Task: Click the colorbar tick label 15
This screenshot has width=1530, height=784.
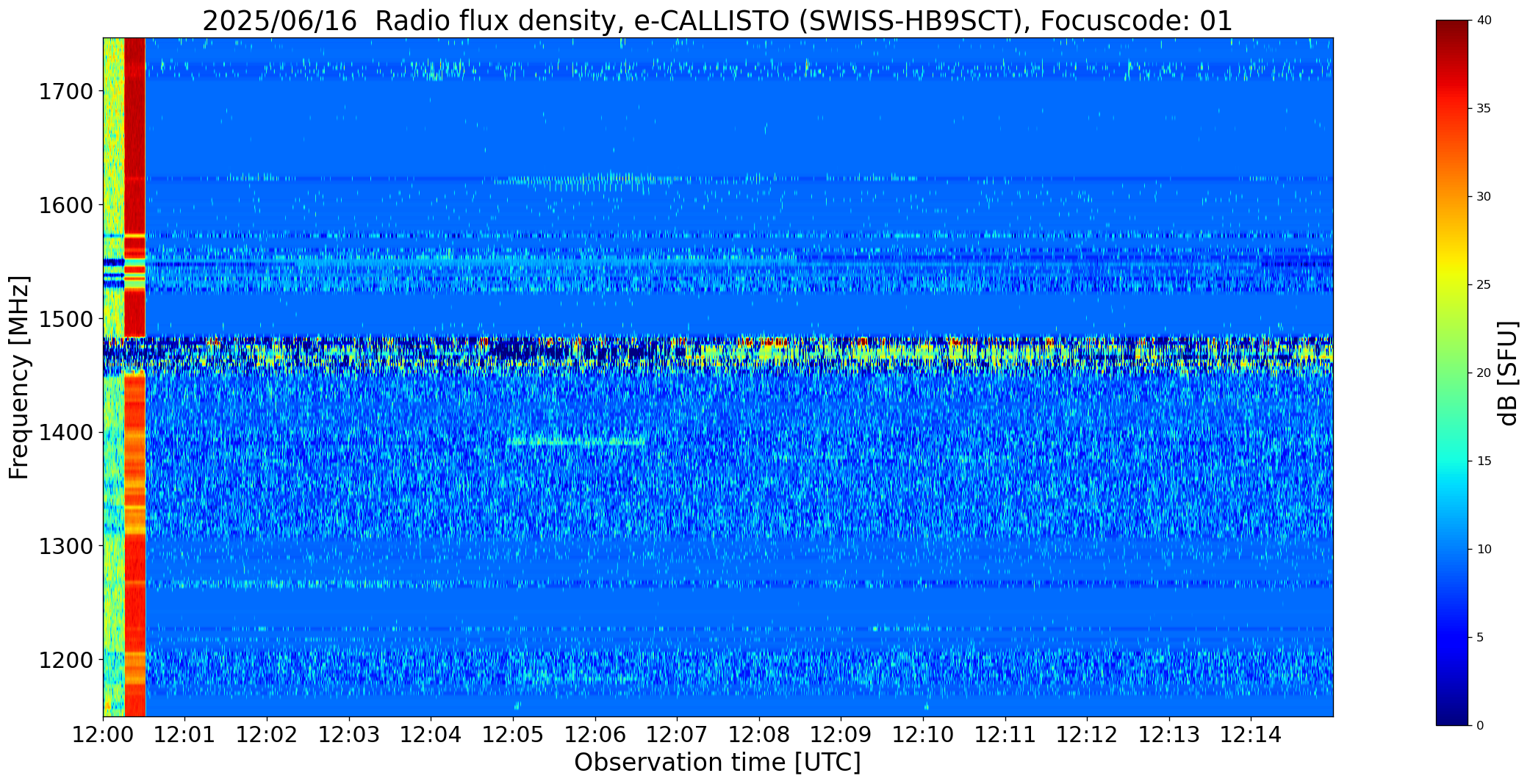Action: coord(1484,461)
